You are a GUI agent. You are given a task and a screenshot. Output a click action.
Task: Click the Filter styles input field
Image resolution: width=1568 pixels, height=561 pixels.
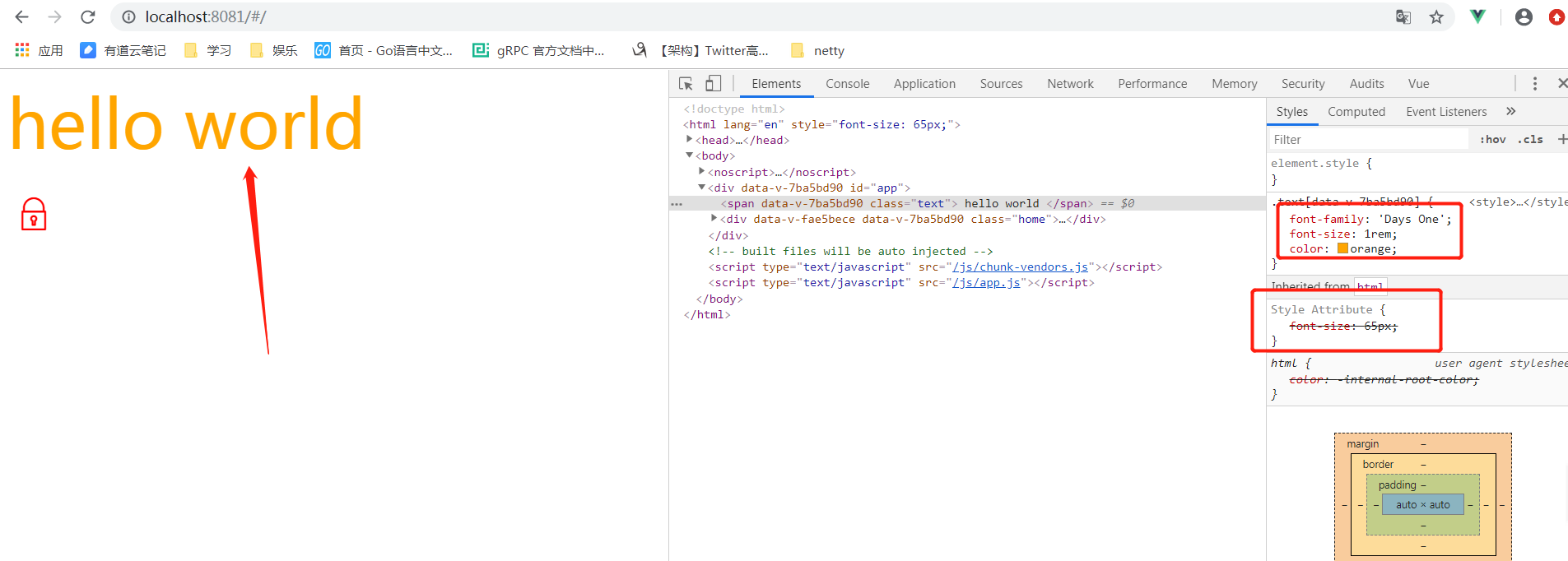pyautogui.click(x=1366, y=140)
